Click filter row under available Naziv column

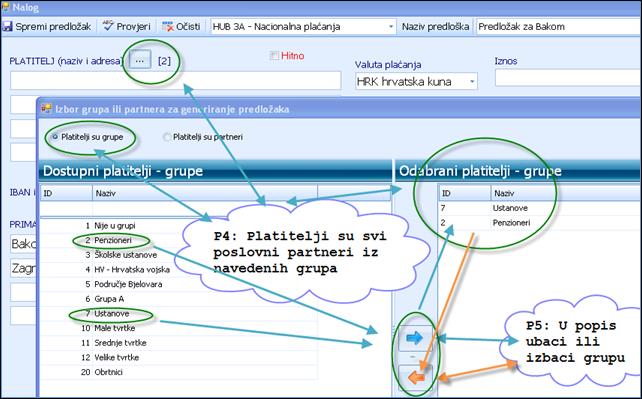pyautogui.click(x=205, y=208)
